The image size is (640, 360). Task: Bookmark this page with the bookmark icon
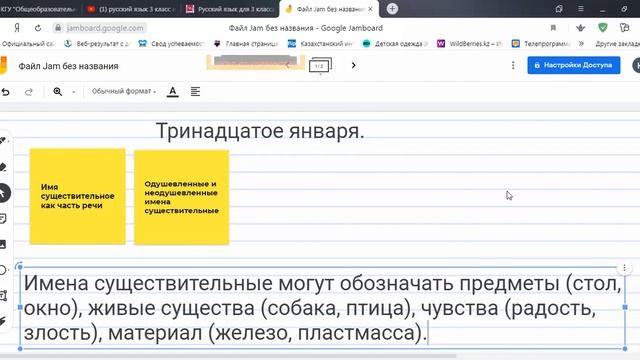[x=553, y=28]
